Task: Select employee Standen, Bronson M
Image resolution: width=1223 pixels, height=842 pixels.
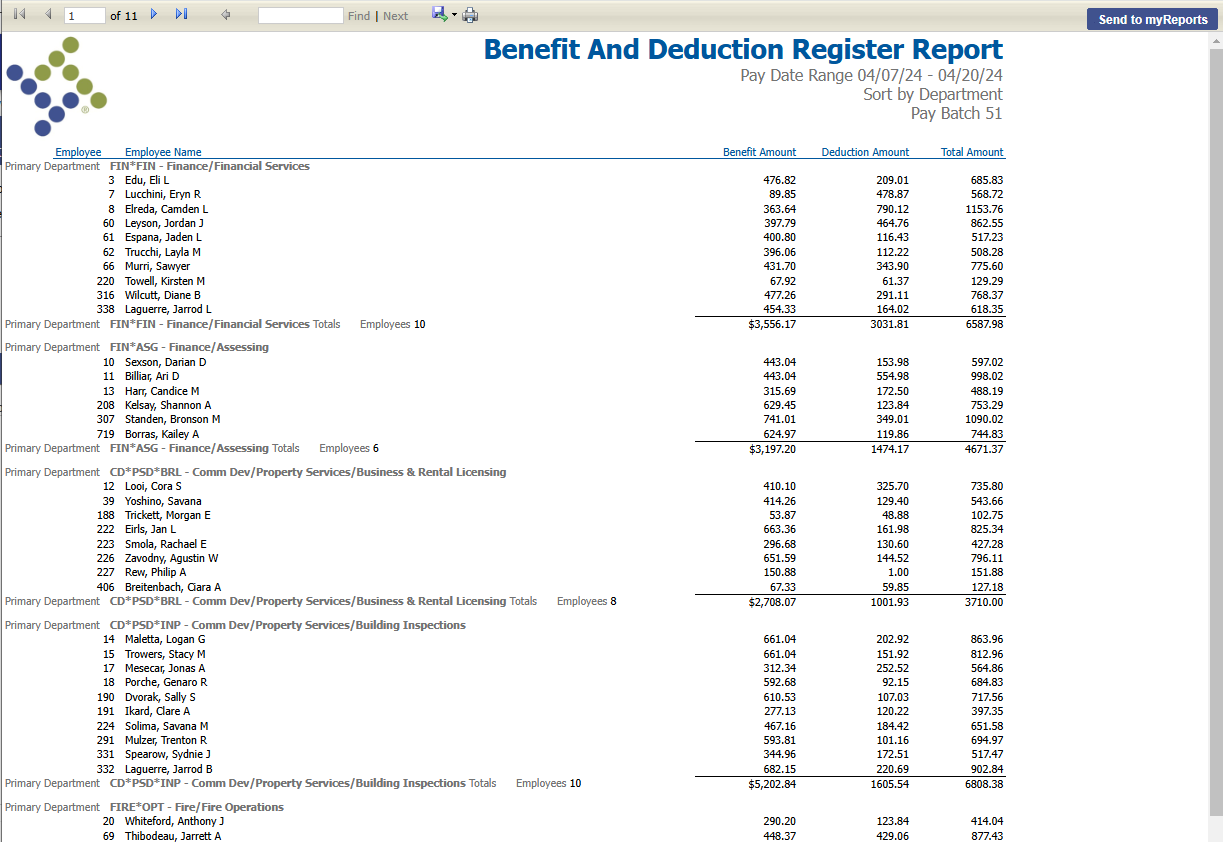Action: [172, 419]
